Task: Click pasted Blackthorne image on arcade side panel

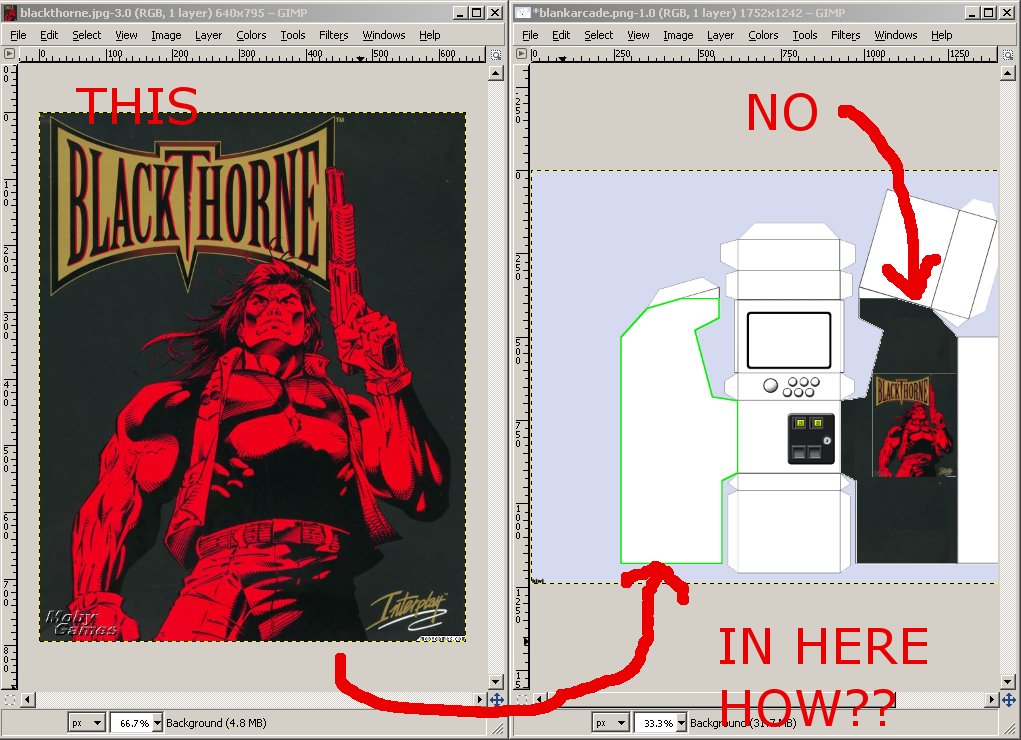Action: [x=914, y=425]
